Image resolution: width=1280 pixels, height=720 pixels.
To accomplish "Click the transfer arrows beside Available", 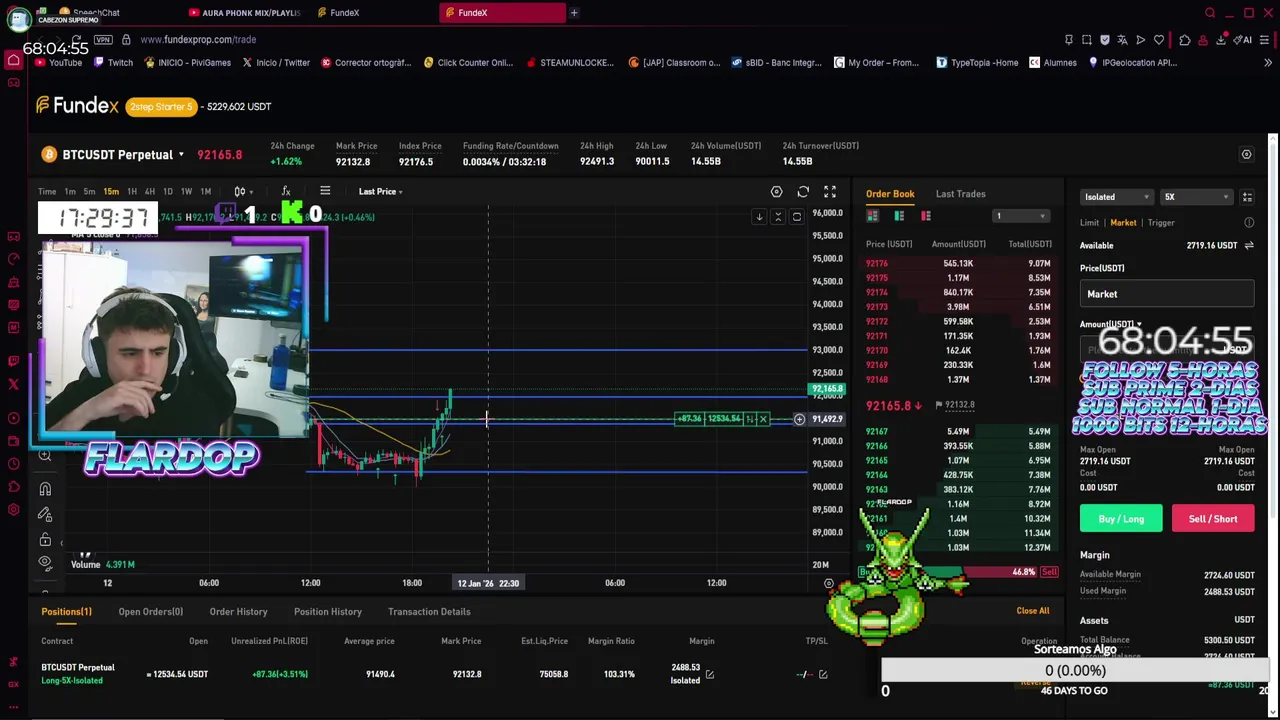I will [x=1249, y=245].
